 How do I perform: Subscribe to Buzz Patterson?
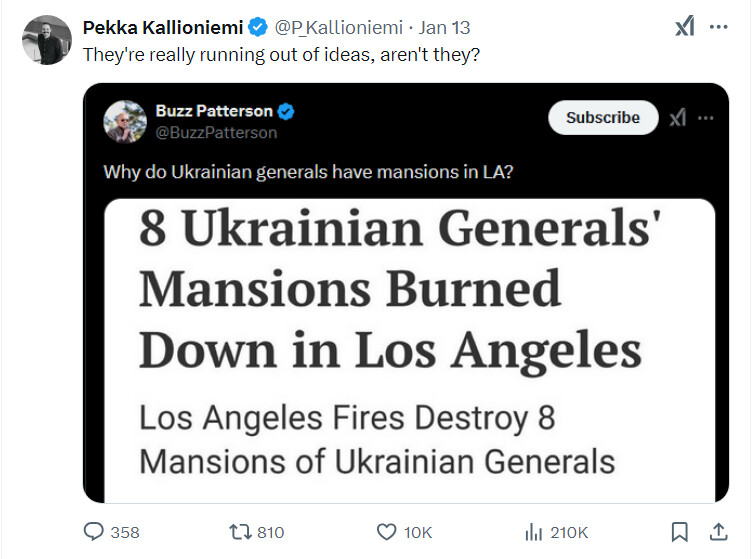603,118
